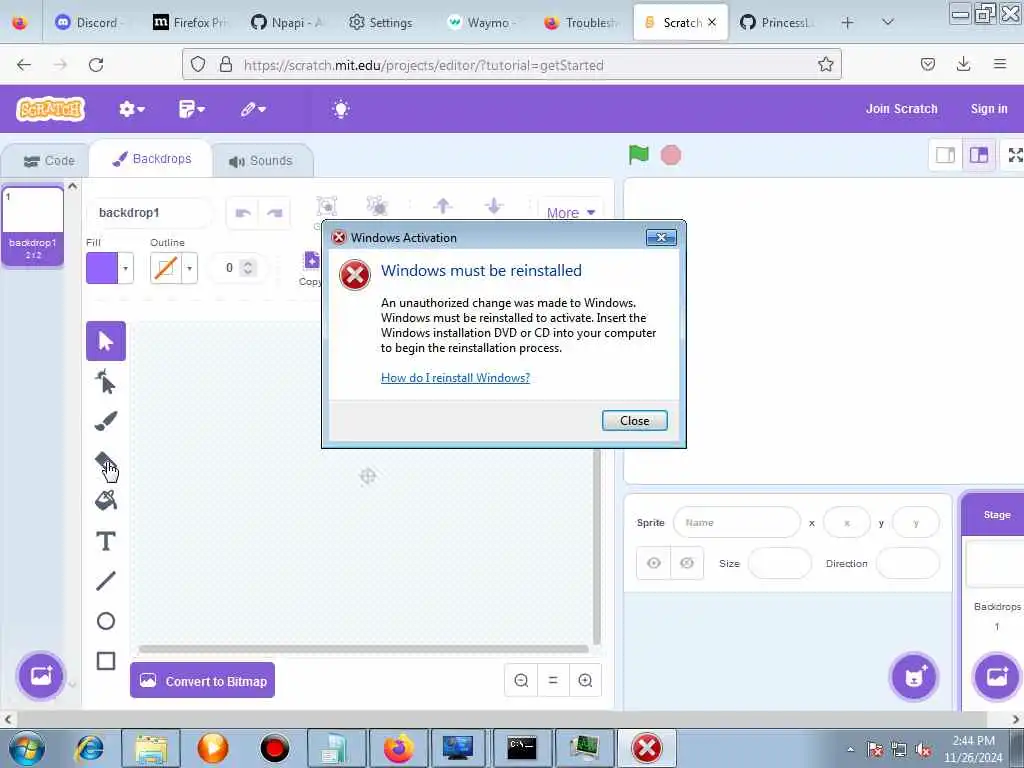Screen dimensions: 1024x768
Task: Click Join Scratch
Action: coord(901,109)
